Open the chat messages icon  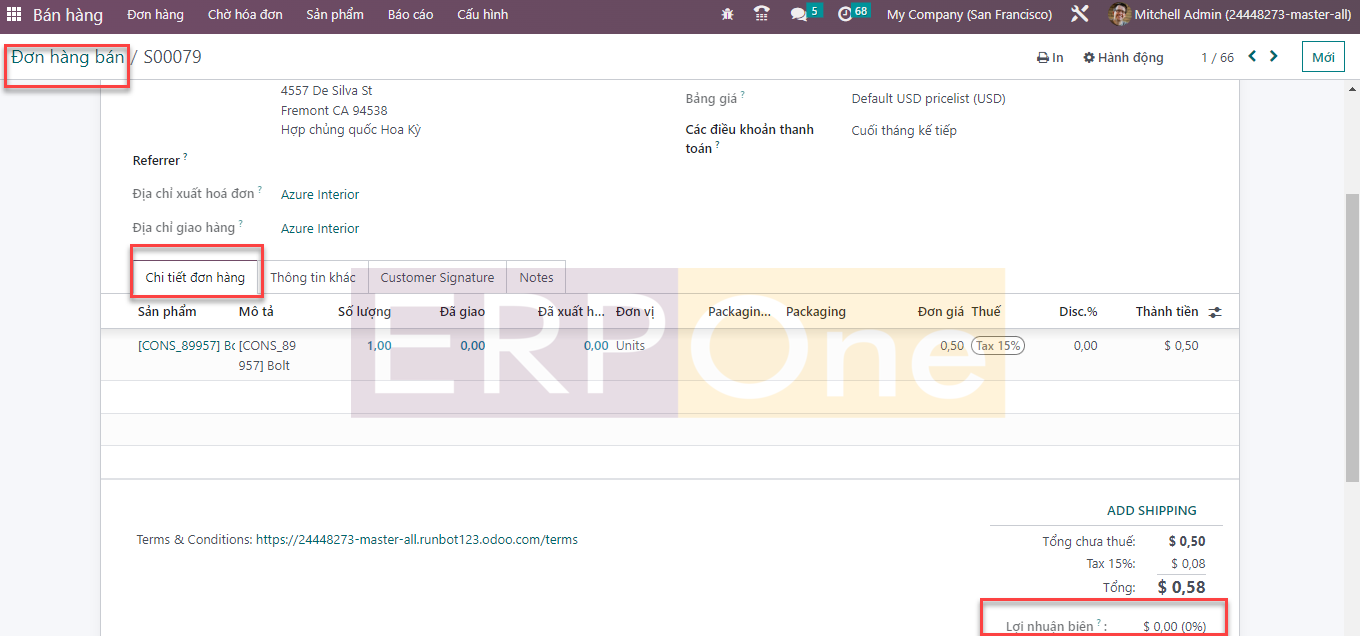click(799, 15)
